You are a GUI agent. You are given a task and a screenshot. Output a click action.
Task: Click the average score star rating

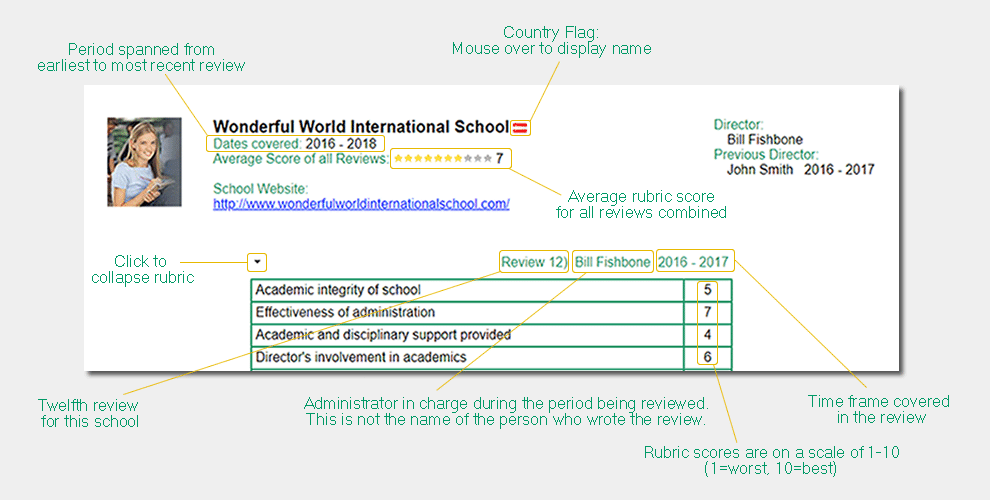click(x=443, y=158)
